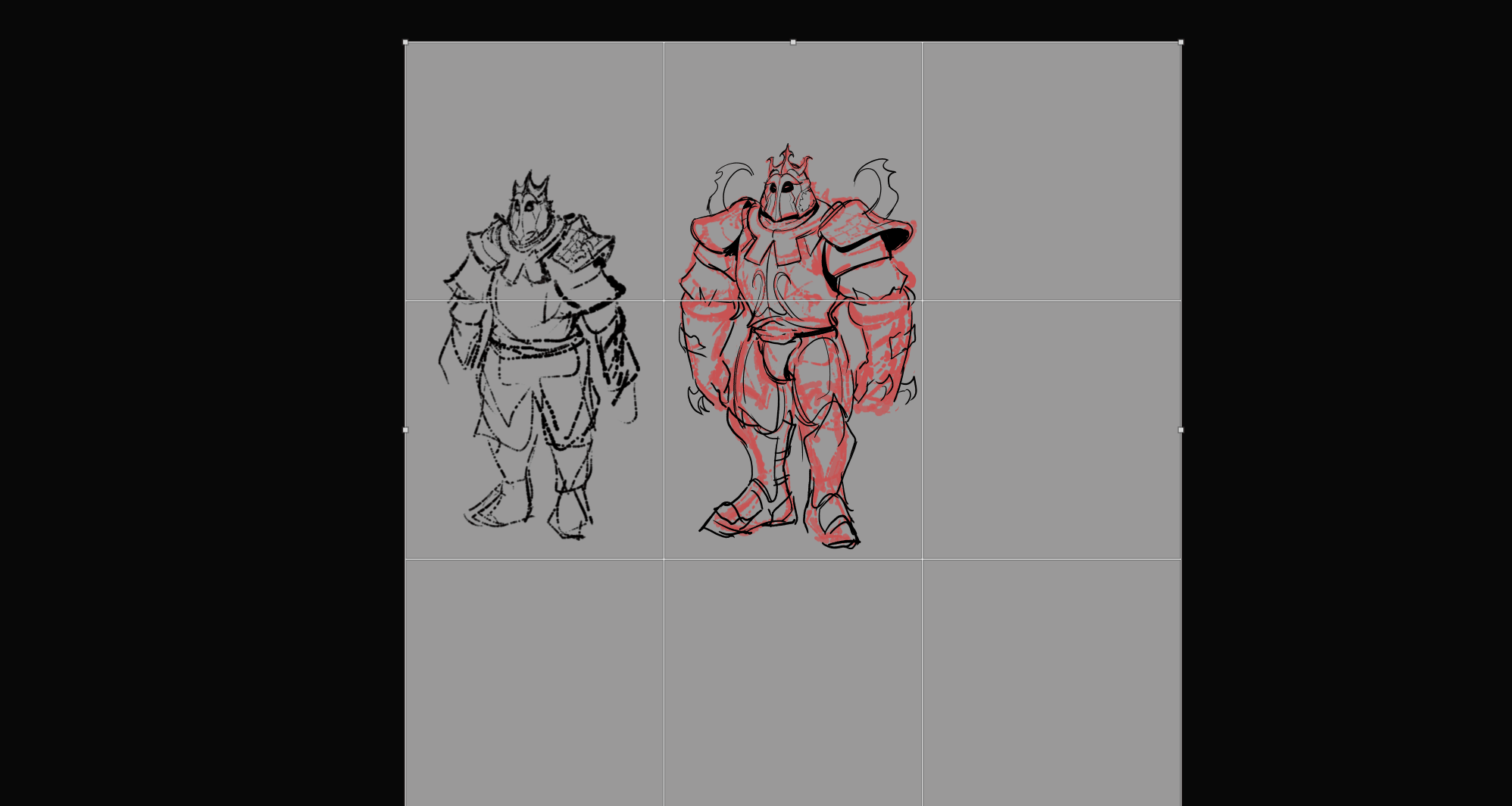Click the curled horn beside the red knight's head
The height and width of the screenshot is (806, 1512).
877,180
